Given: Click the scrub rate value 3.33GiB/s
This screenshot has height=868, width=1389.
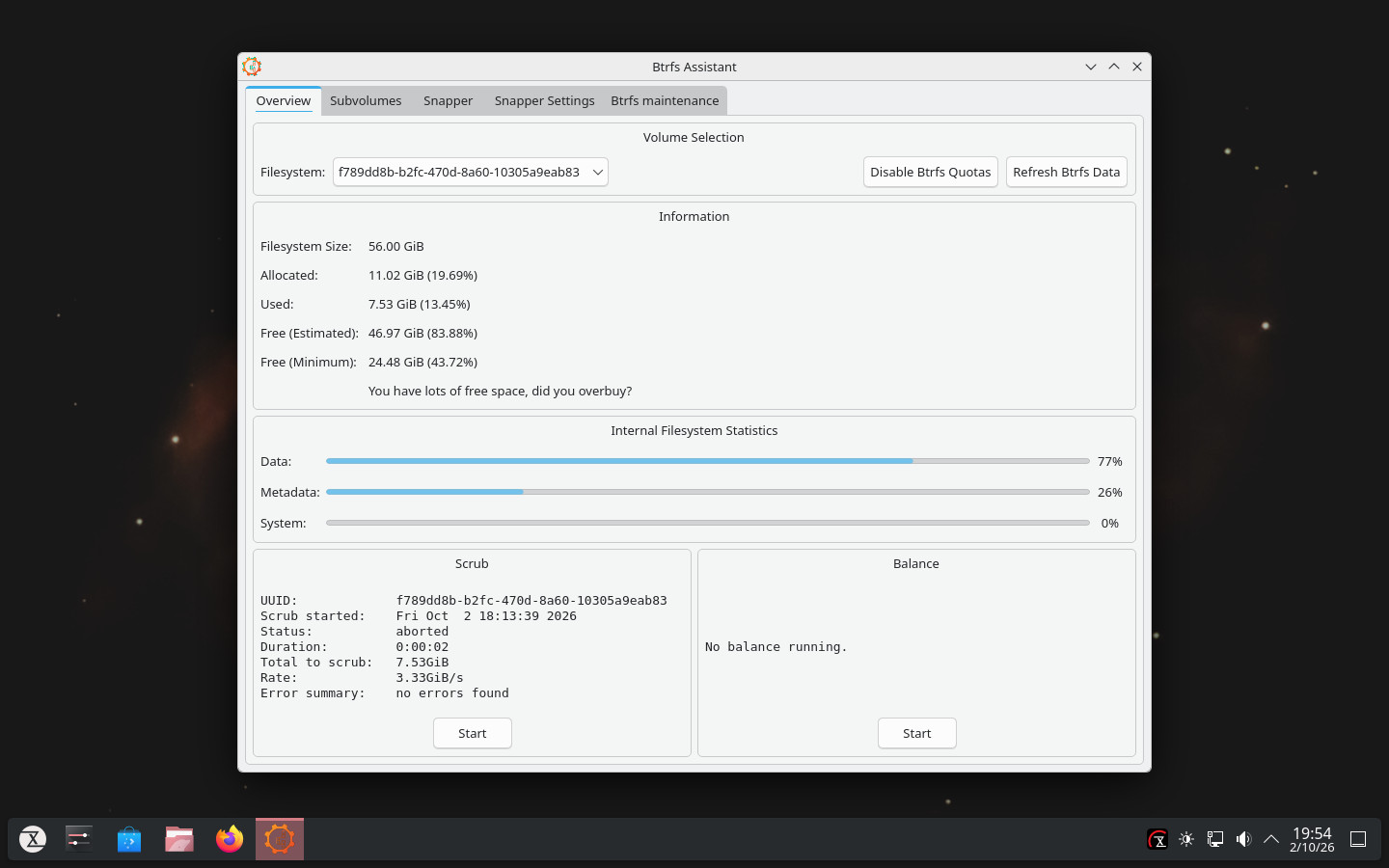Looking at the screenshot, I should 430,678.
